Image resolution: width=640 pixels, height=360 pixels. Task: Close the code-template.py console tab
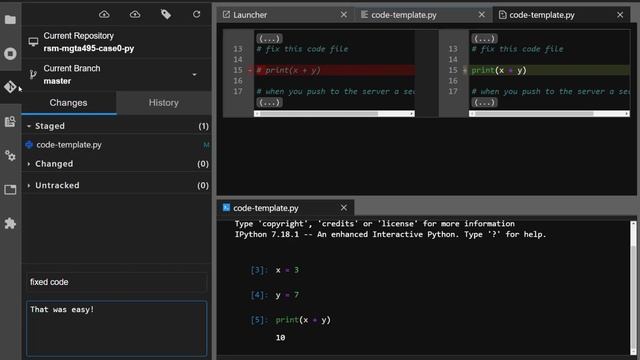(344, 208)
